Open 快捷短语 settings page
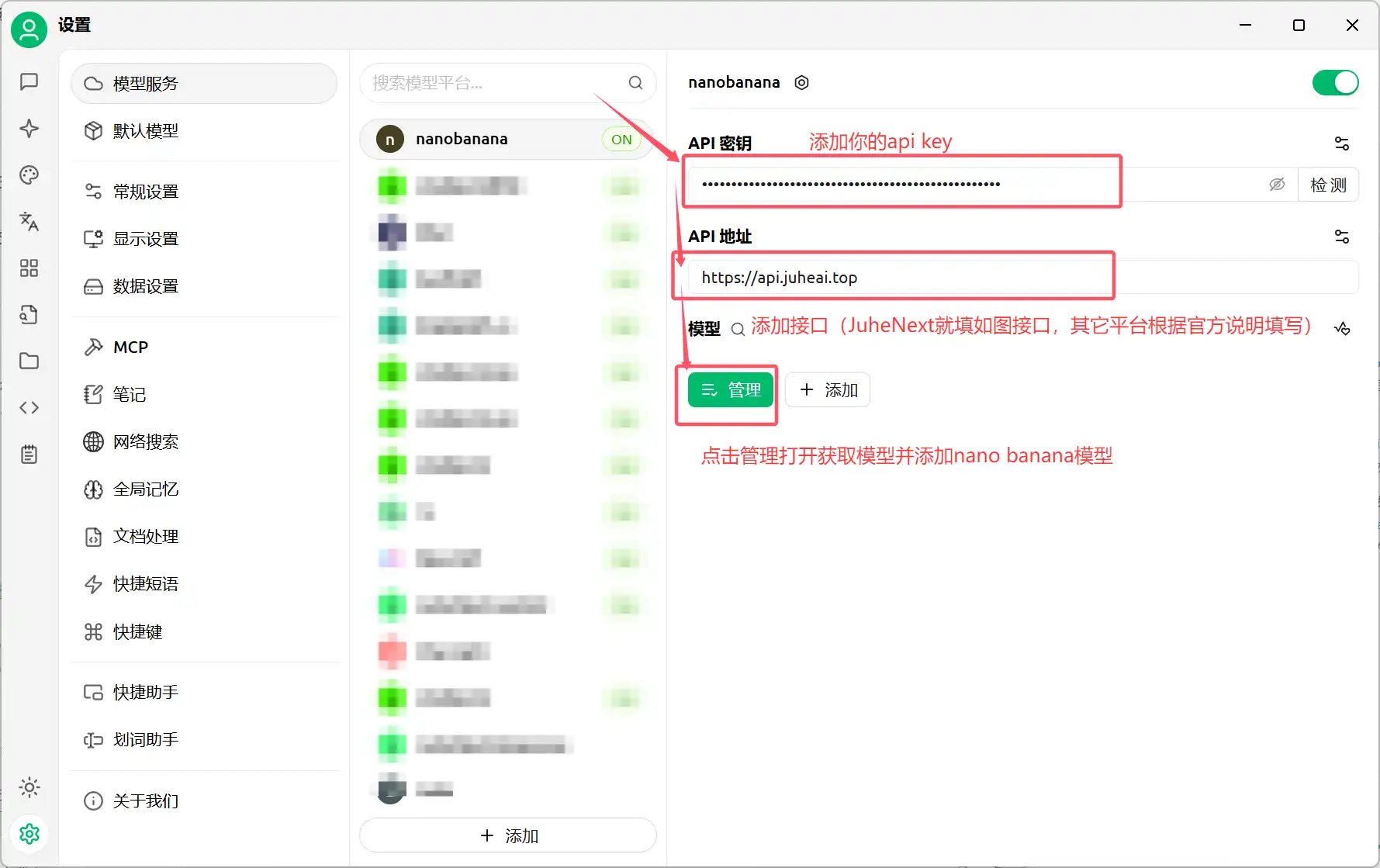This screenshot has height=868, width=1380. (204, 583)
